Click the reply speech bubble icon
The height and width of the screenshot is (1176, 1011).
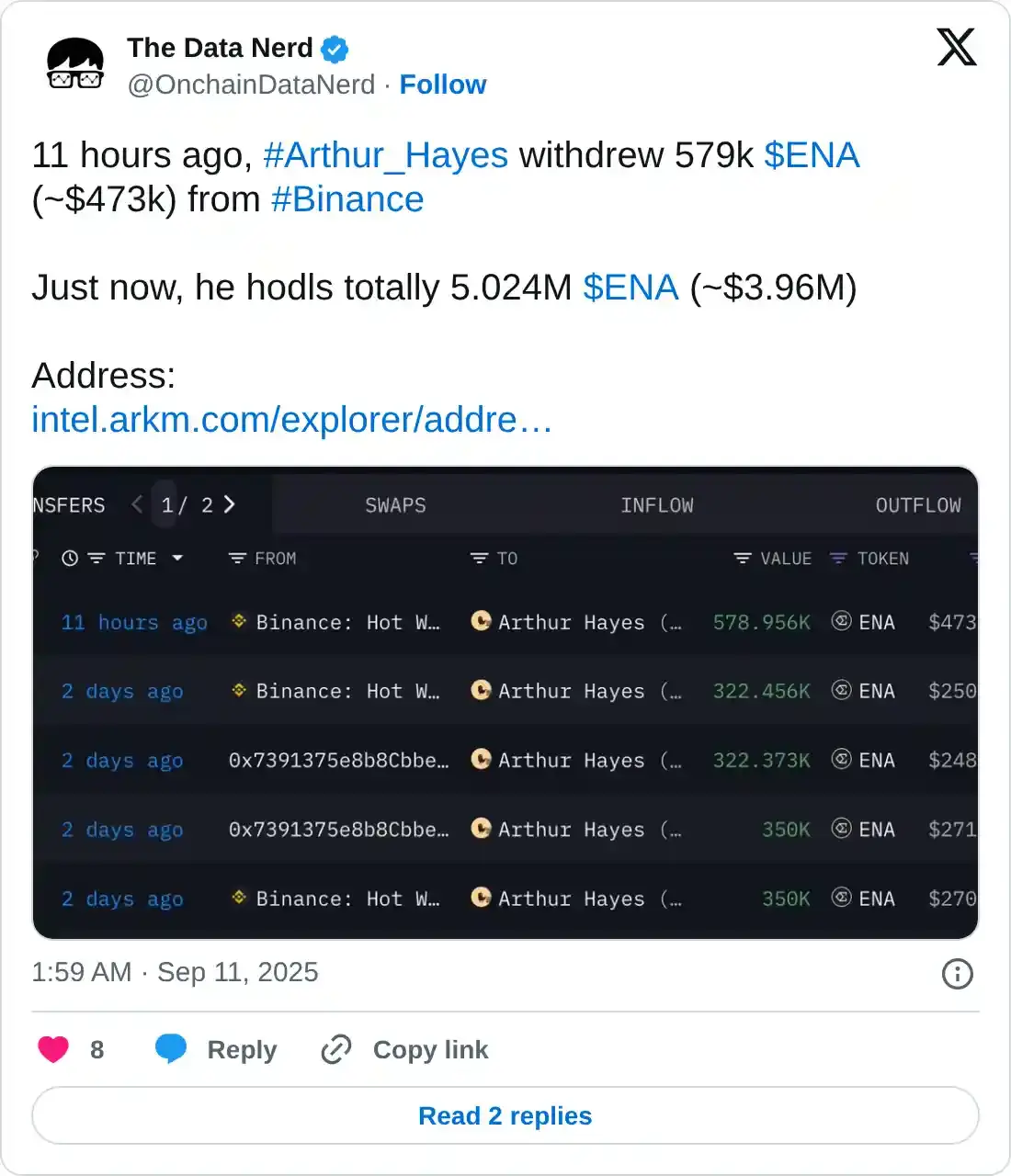click(171, 1049)
